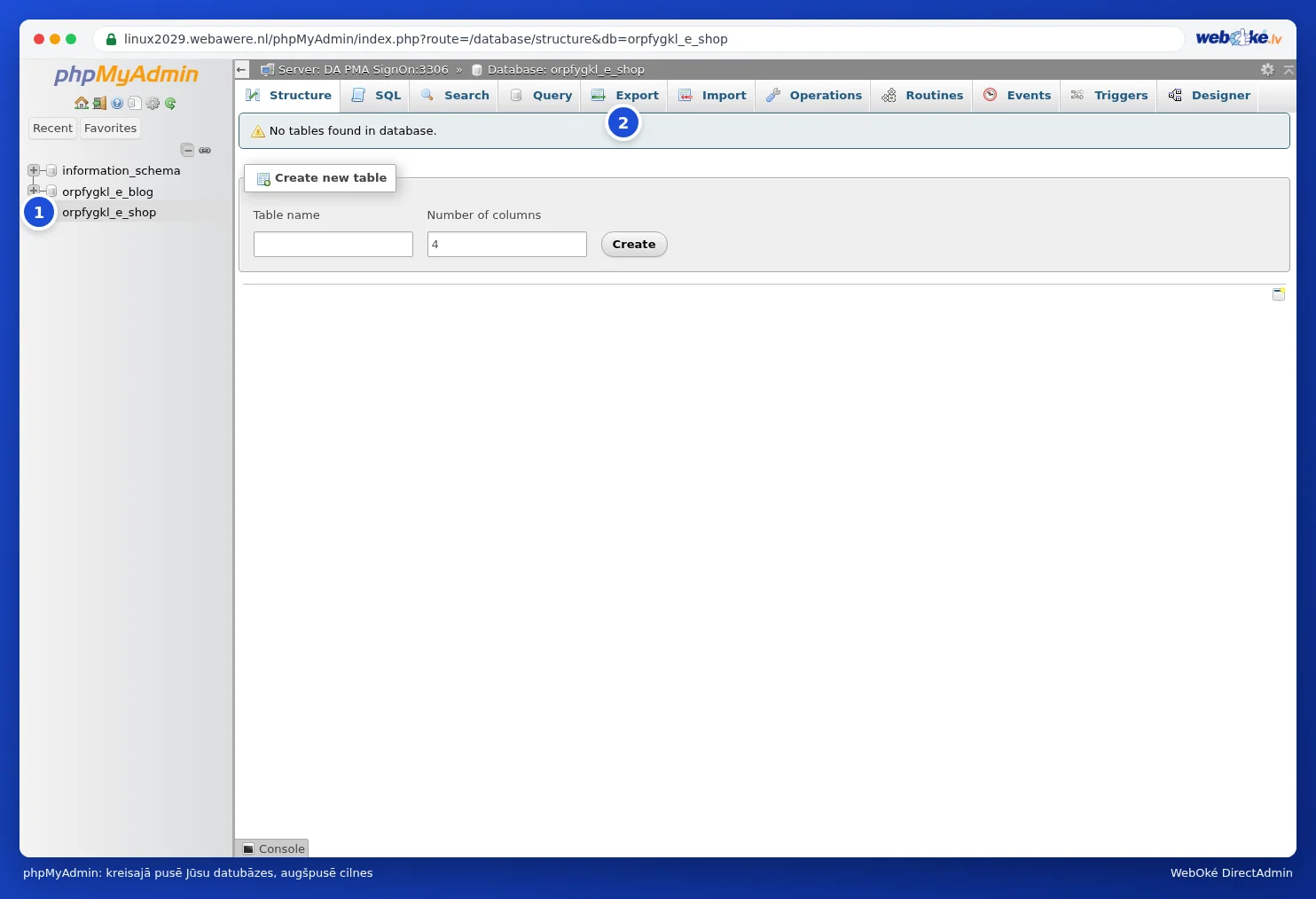Click the Favorites tables button

tap(110, 129)
